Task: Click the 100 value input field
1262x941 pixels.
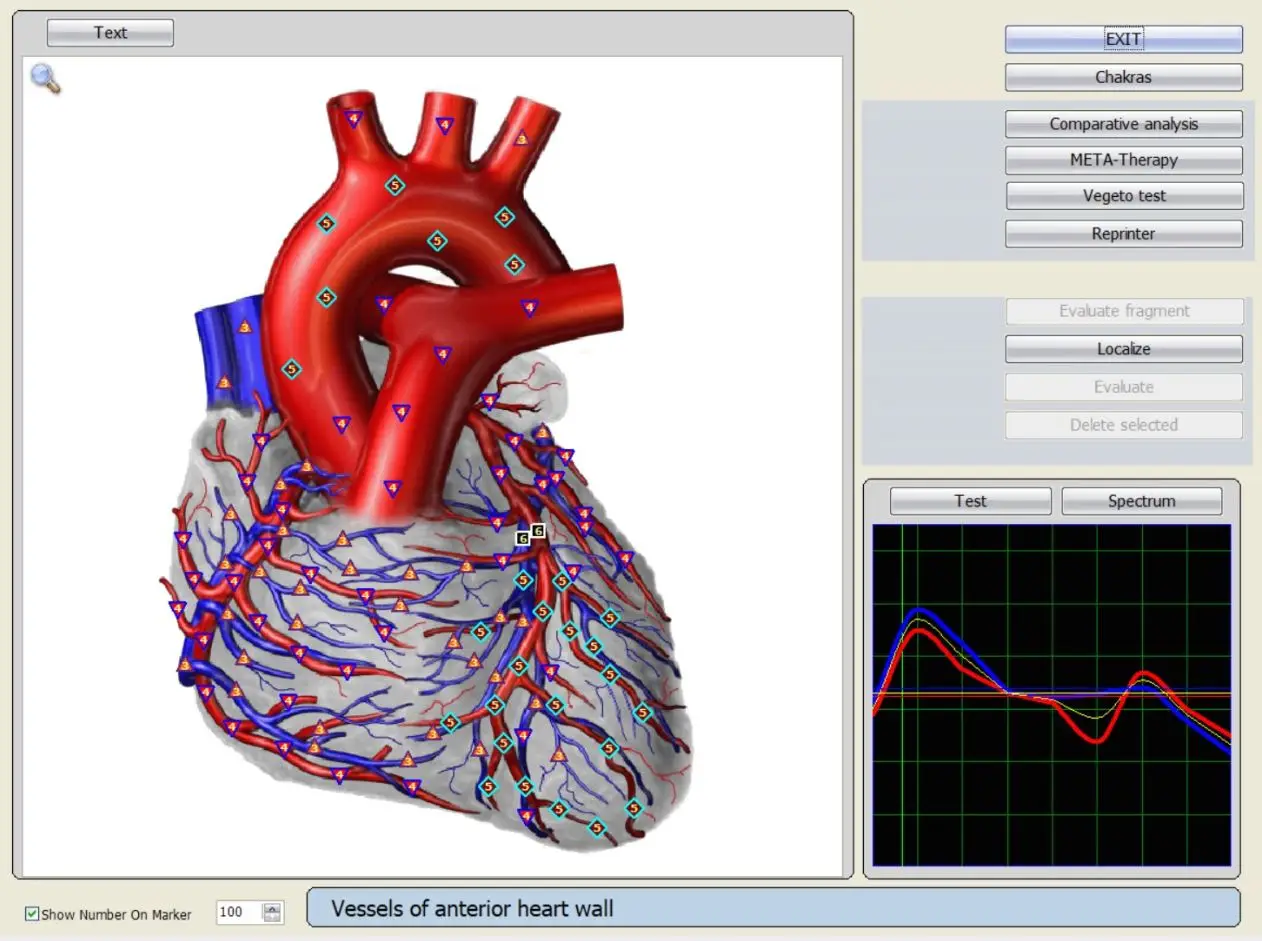Action: [x=237, y=913]
